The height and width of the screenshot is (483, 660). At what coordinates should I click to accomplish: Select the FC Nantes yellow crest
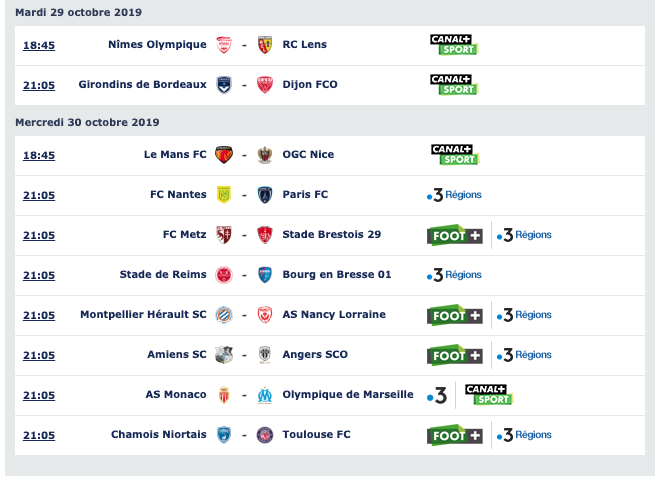pos(224,195)
